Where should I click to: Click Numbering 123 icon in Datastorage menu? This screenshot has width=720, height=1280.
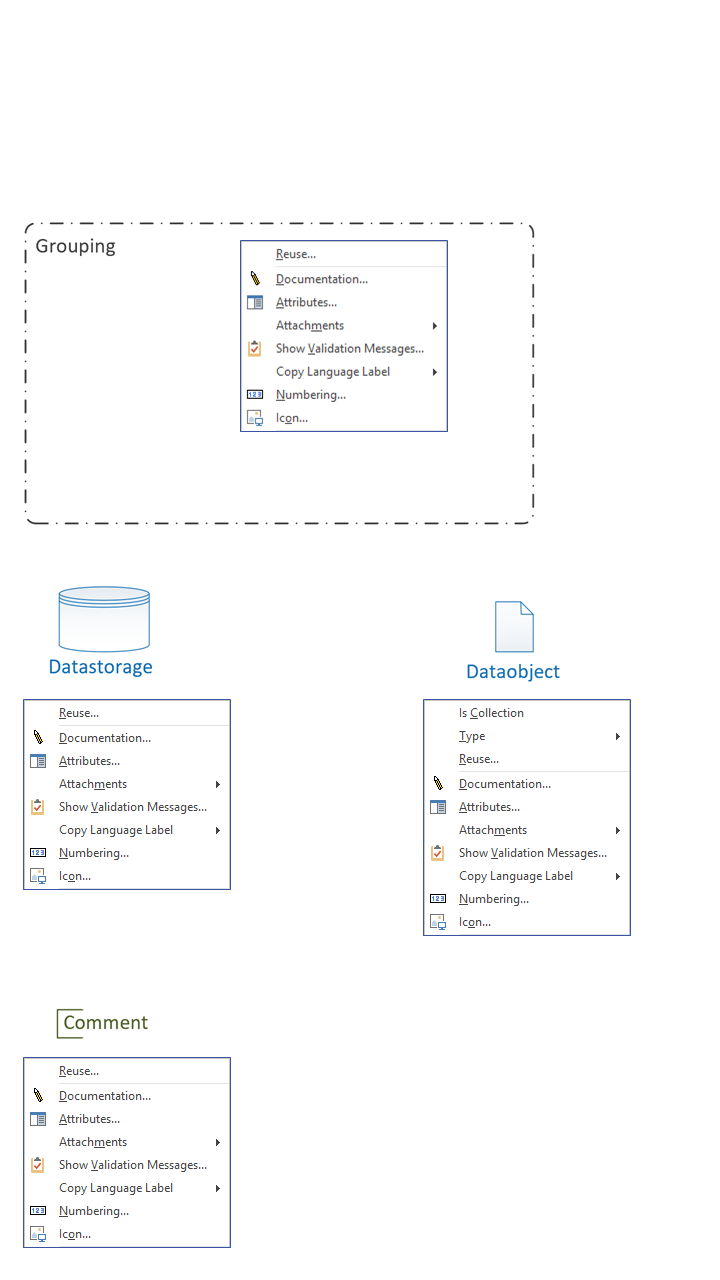38,853
